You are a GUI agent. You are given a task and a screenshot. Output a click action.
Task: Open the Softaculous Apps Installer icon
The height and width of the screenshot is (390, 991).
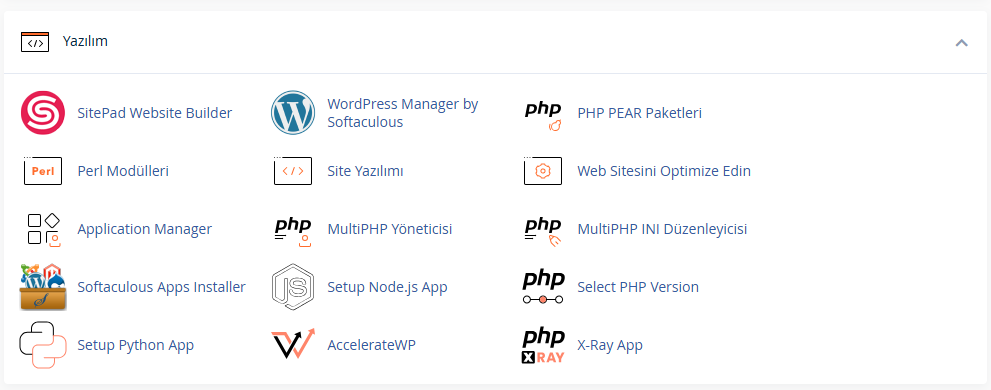point(42,288)
